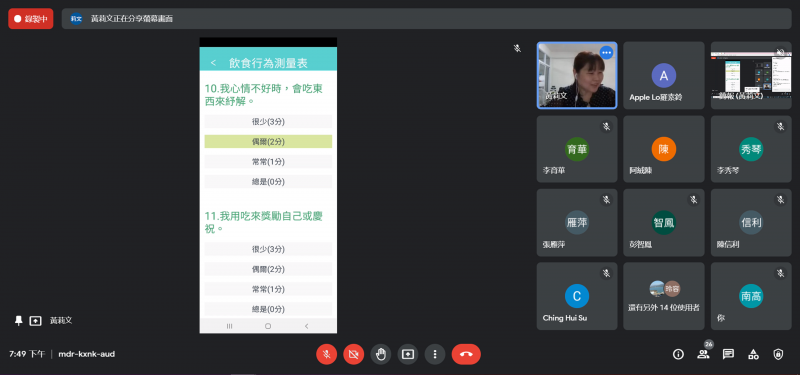Select 總是(0分) for question 11
Screen dimensions: 800x375
coord(268,309)
